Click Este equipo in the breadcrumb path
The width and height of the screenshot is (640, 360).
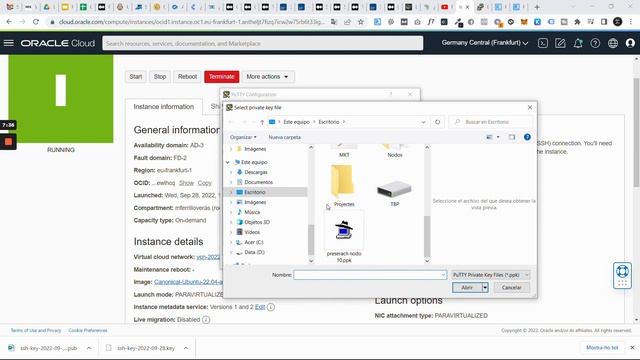[x=296, y=122]
